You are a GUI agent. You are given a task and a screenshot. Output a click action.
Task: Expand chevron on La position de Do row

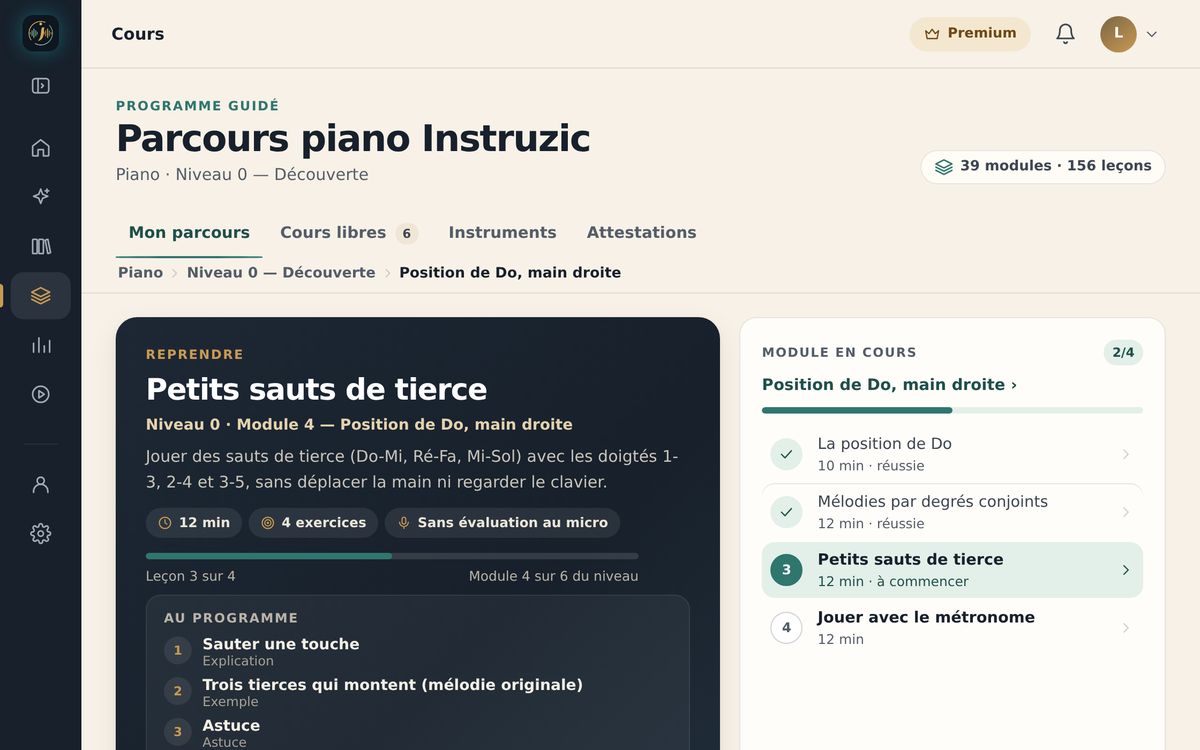1125,454
